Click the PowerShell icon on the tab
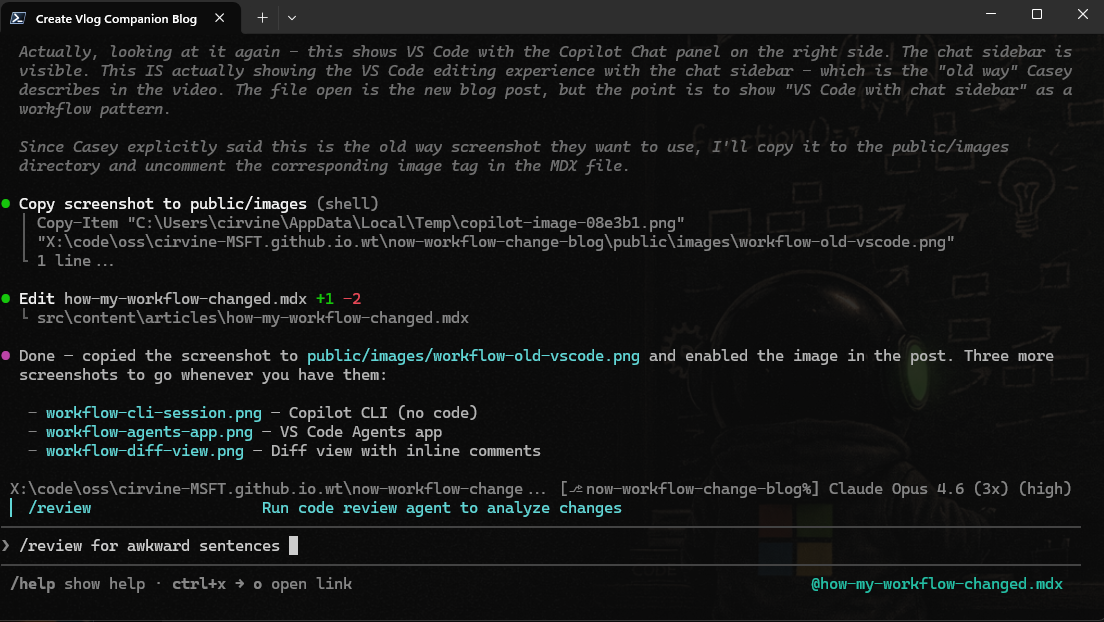 [18, 18]
